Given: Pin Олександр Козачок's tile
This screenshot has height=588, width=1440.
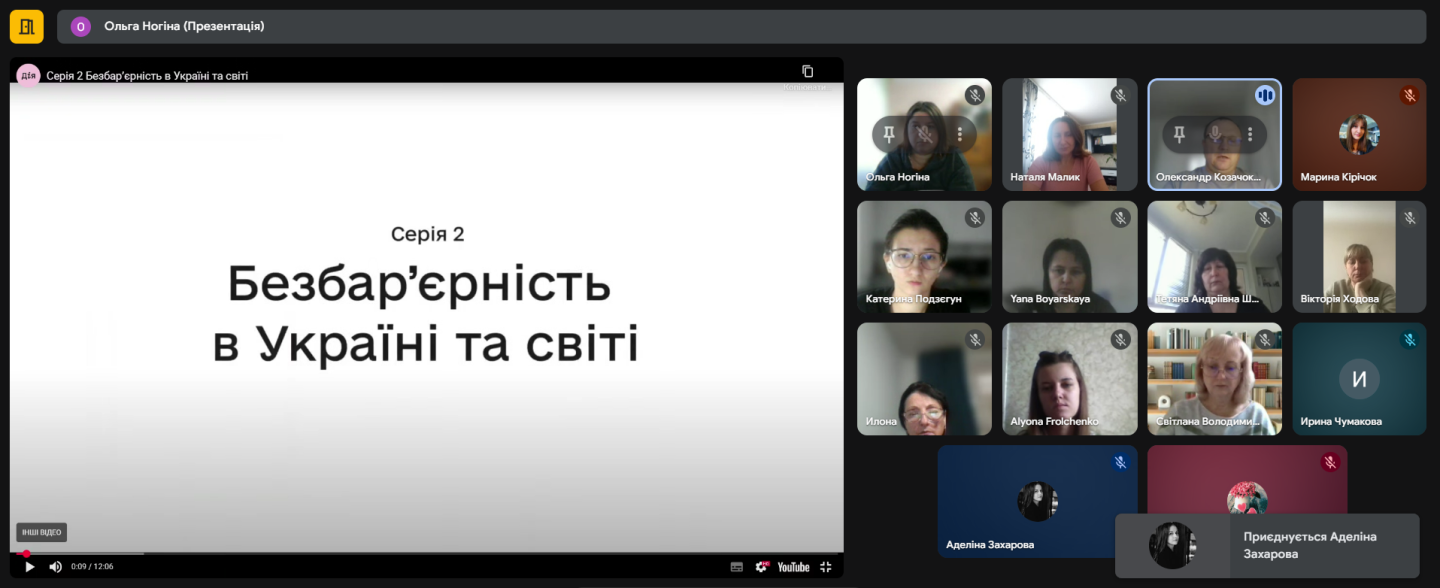Looking at the screenshot, I should tap(1179, 134).
